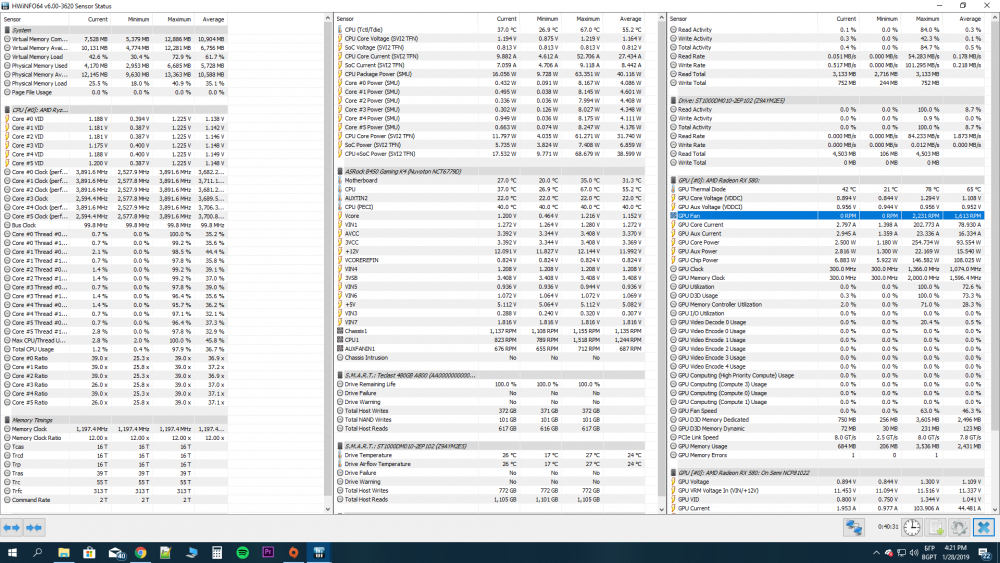This screenshot has height=563, width=1000.
Task: Select the Bus Clock row
Action: point(115,225)
